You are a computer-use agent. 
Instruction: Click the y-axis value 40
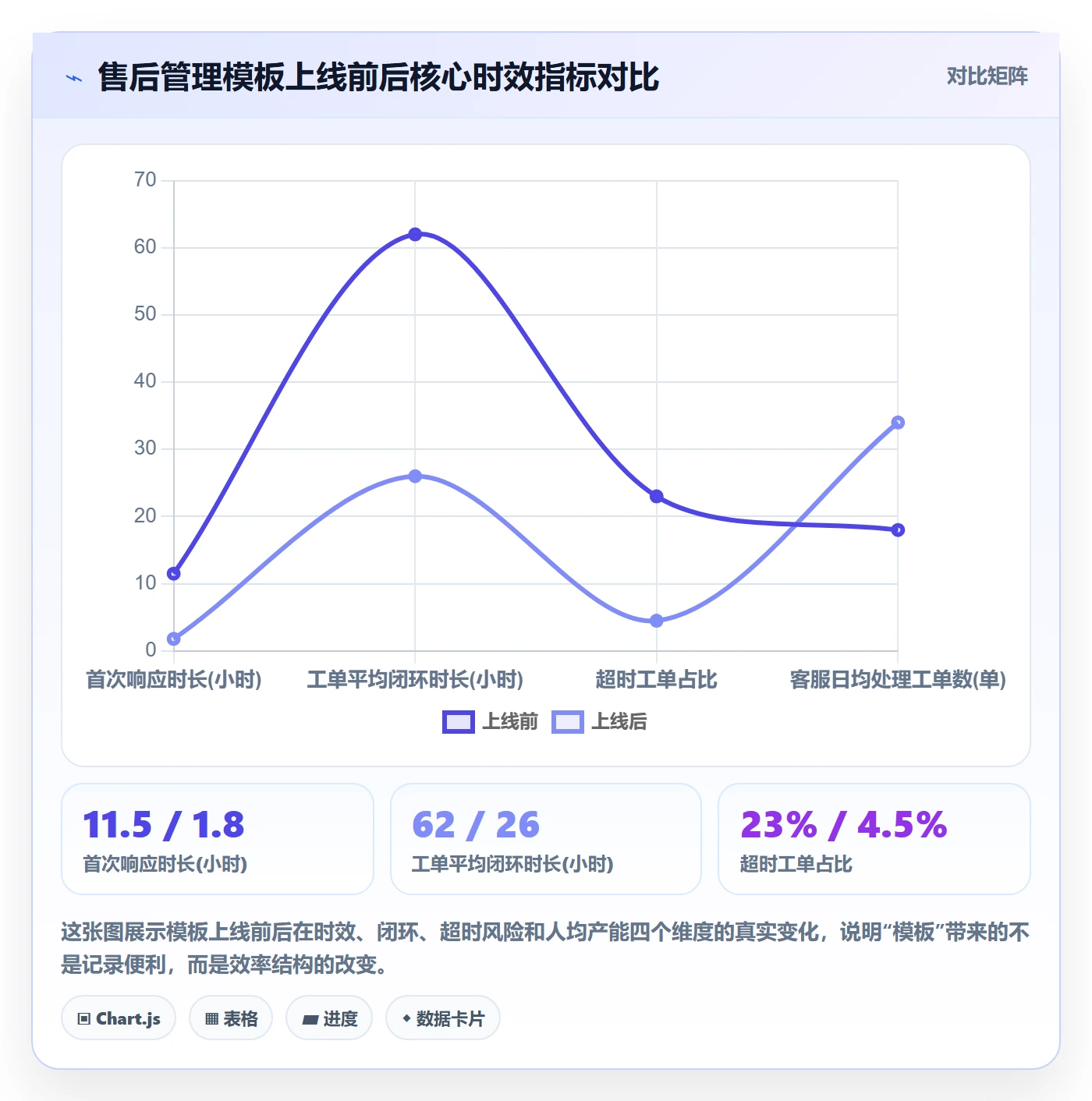145,381
